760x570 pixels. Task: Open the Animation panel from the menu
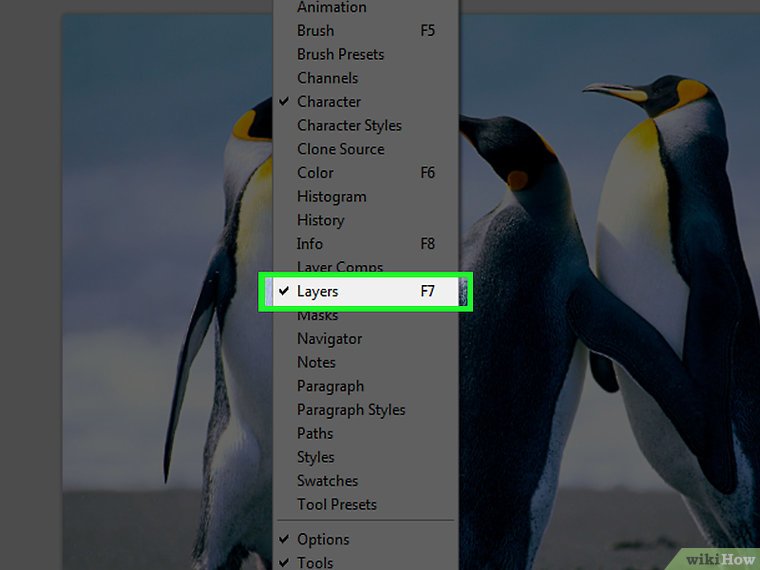331,8
